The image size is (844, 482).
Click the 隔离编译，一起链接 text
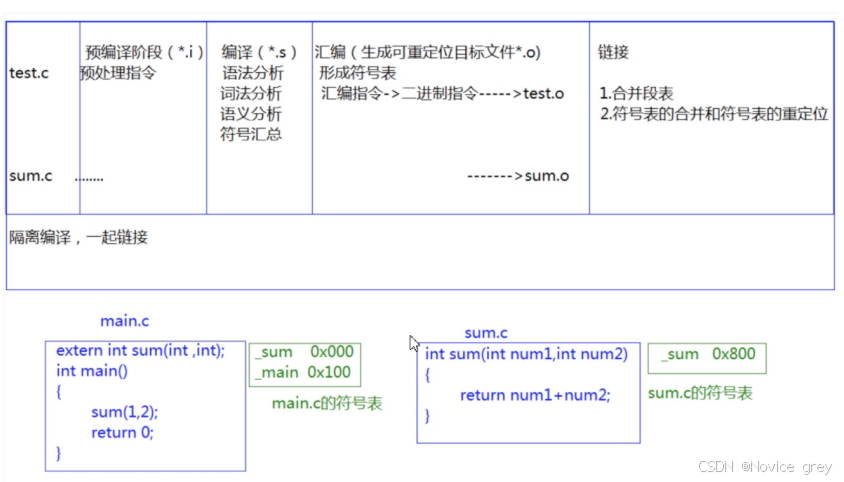(78, 237)
